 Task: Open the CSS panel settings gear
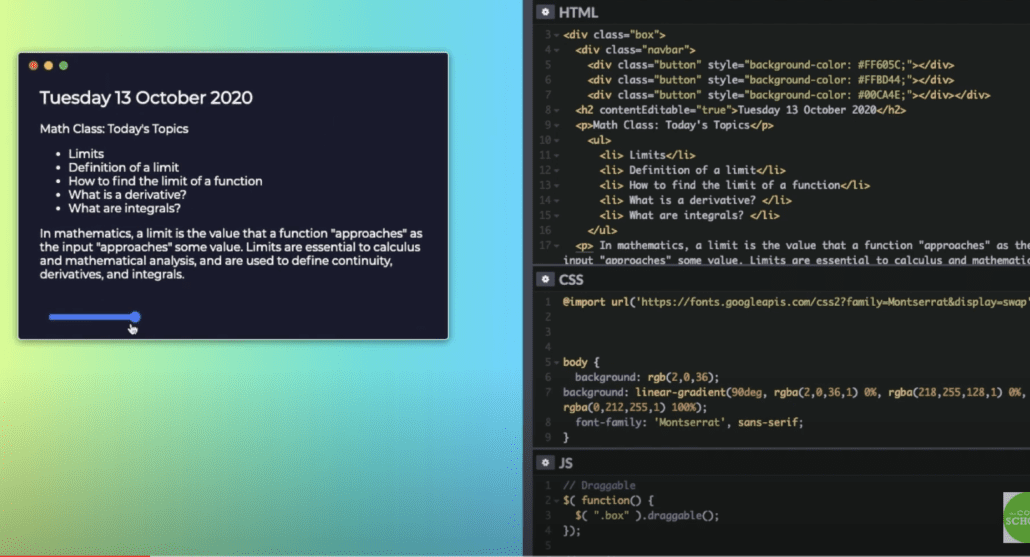(x=545, y=279)
